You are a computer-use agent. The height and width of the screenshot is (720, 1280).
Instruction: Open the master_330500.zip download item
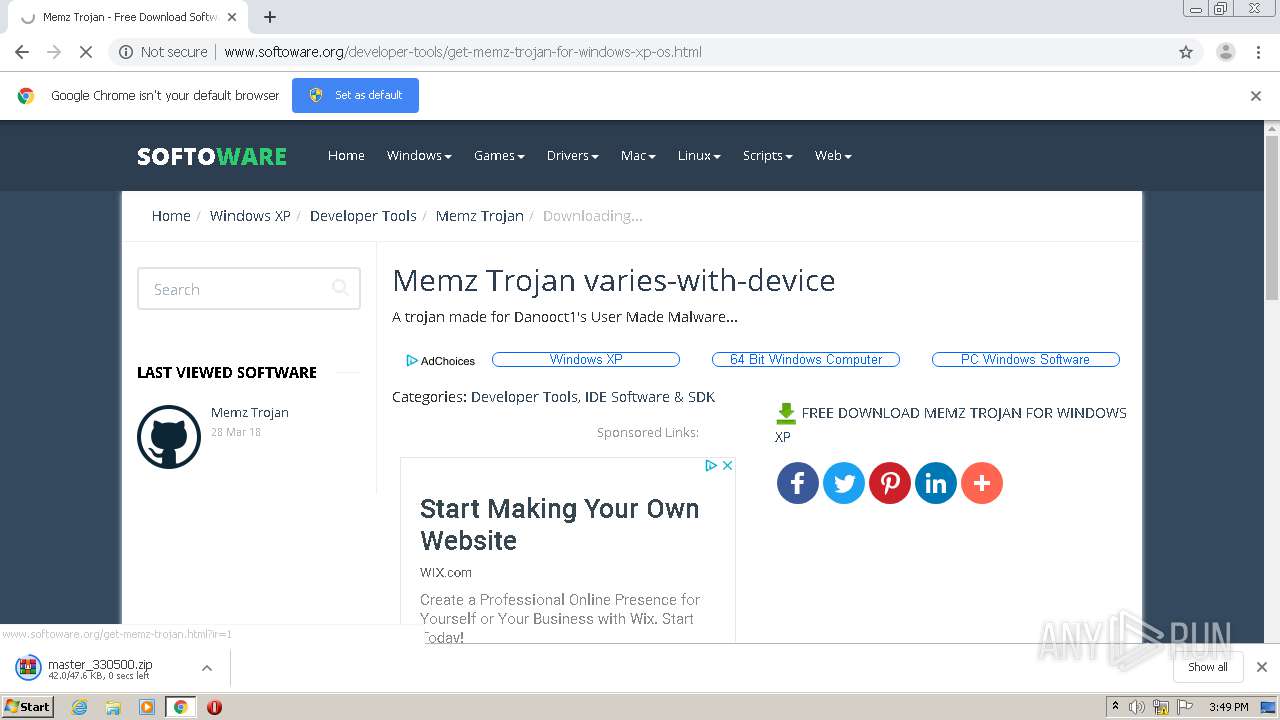[x=100, y=668]
